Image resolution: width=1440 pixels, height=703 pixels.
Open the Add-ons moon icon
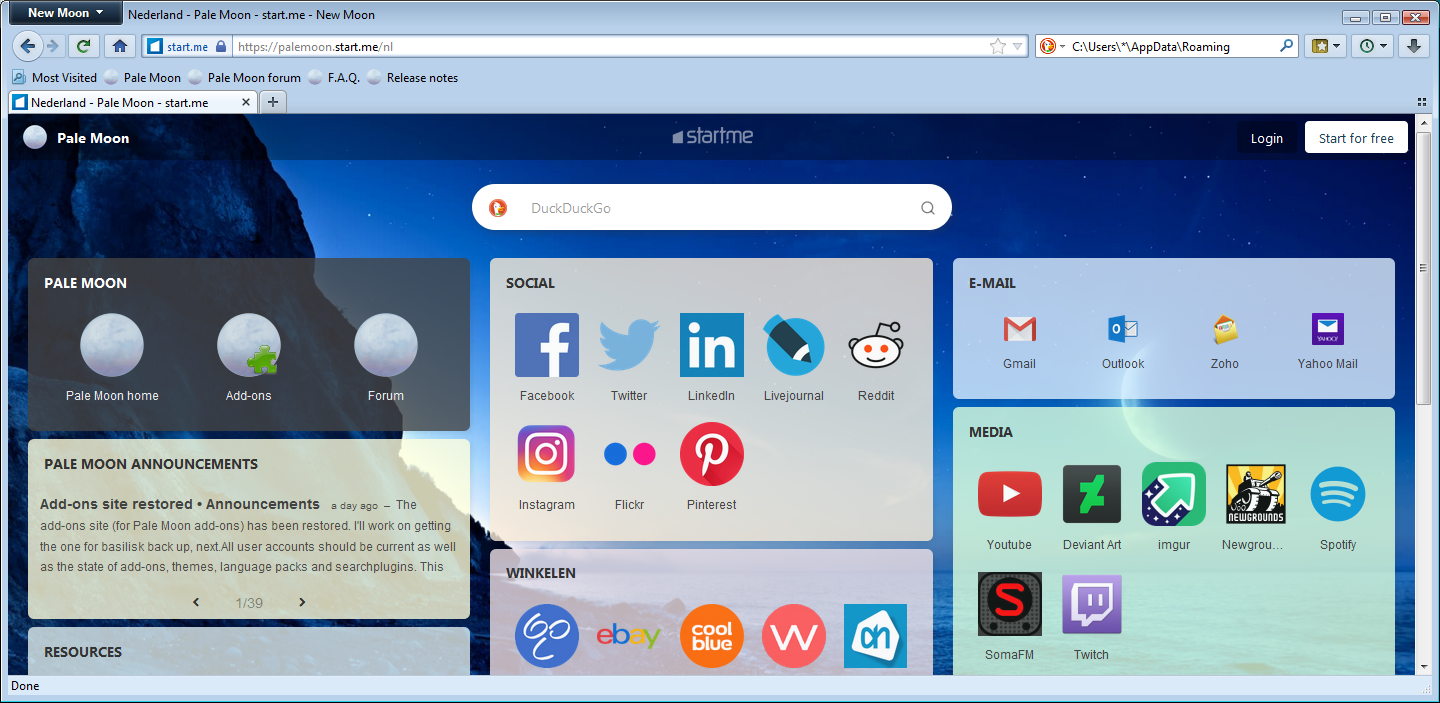pos(249,345)
